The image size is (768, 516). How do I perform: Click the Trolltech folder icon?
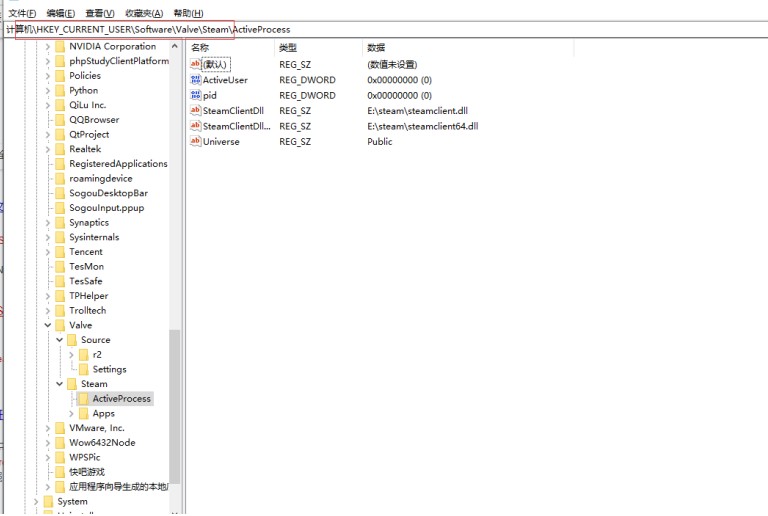(60, 311)
